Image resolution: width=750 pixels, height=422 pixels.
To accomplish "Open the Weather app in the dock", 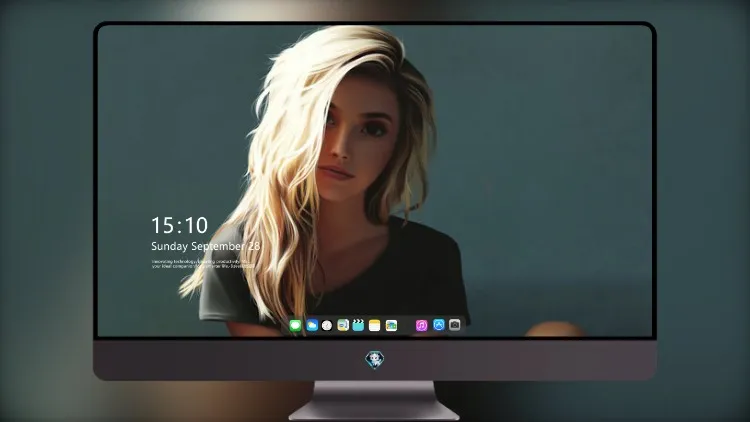I will 312,326.
